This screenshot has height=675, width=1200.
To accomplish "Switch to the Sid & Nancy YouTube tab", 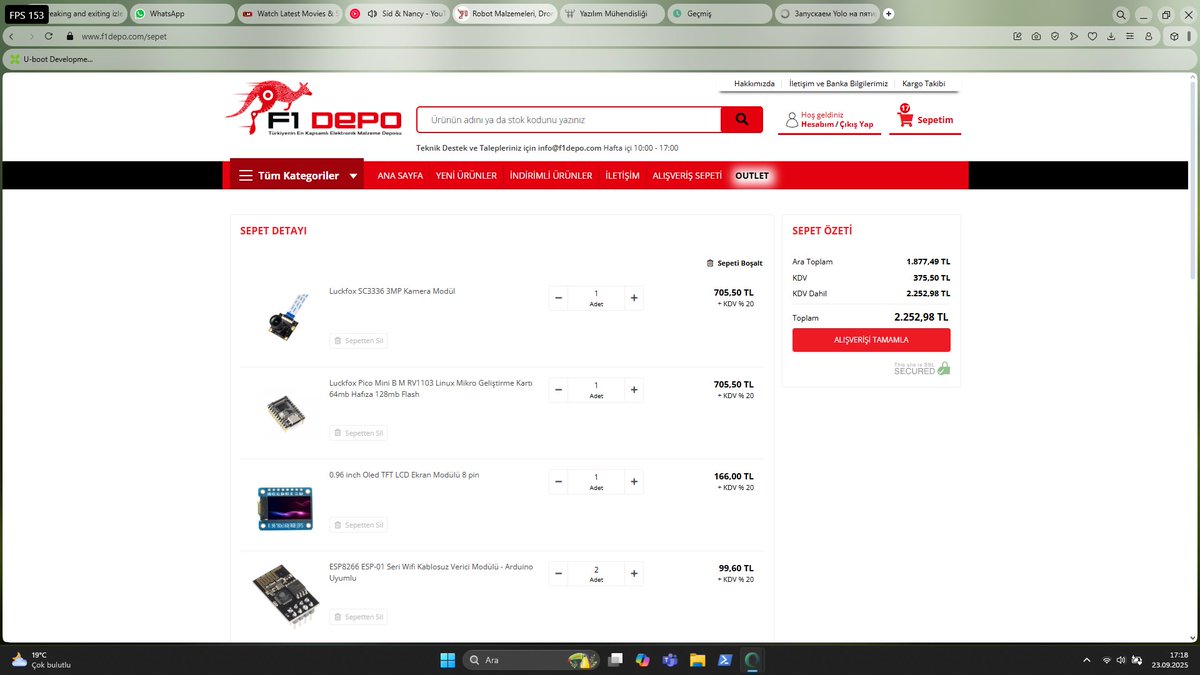I will 395,14.
